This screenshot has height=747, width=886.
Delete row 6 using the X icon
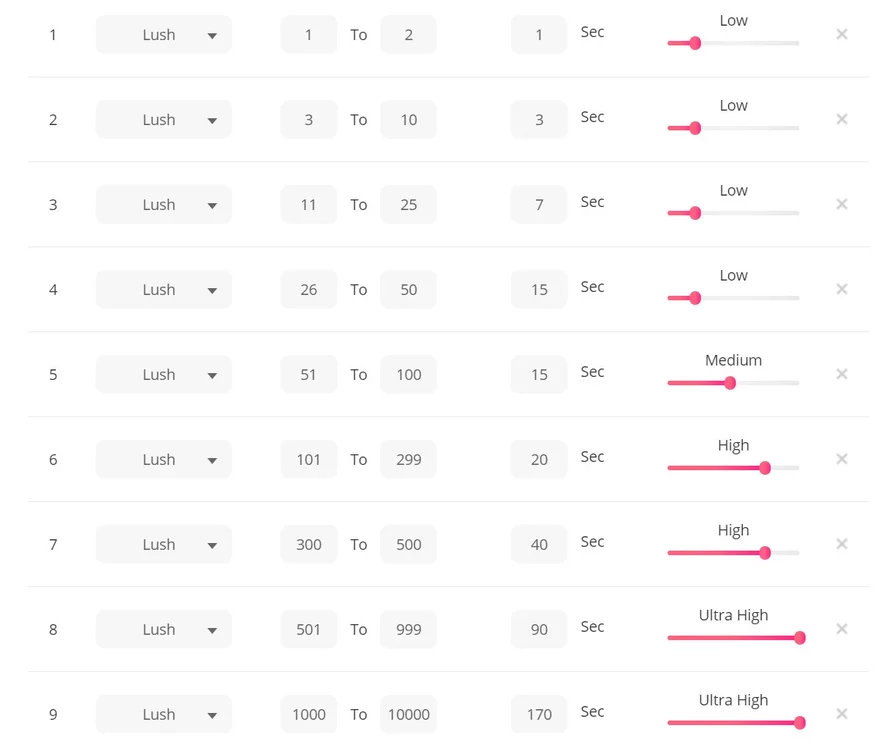(842, 459)
